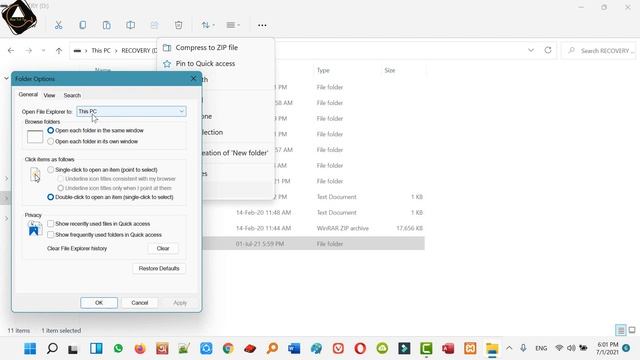This screenshot has width=640, height=360.
Task: Show hidden tray icons chevron
Action: click(x=509, y=348)
